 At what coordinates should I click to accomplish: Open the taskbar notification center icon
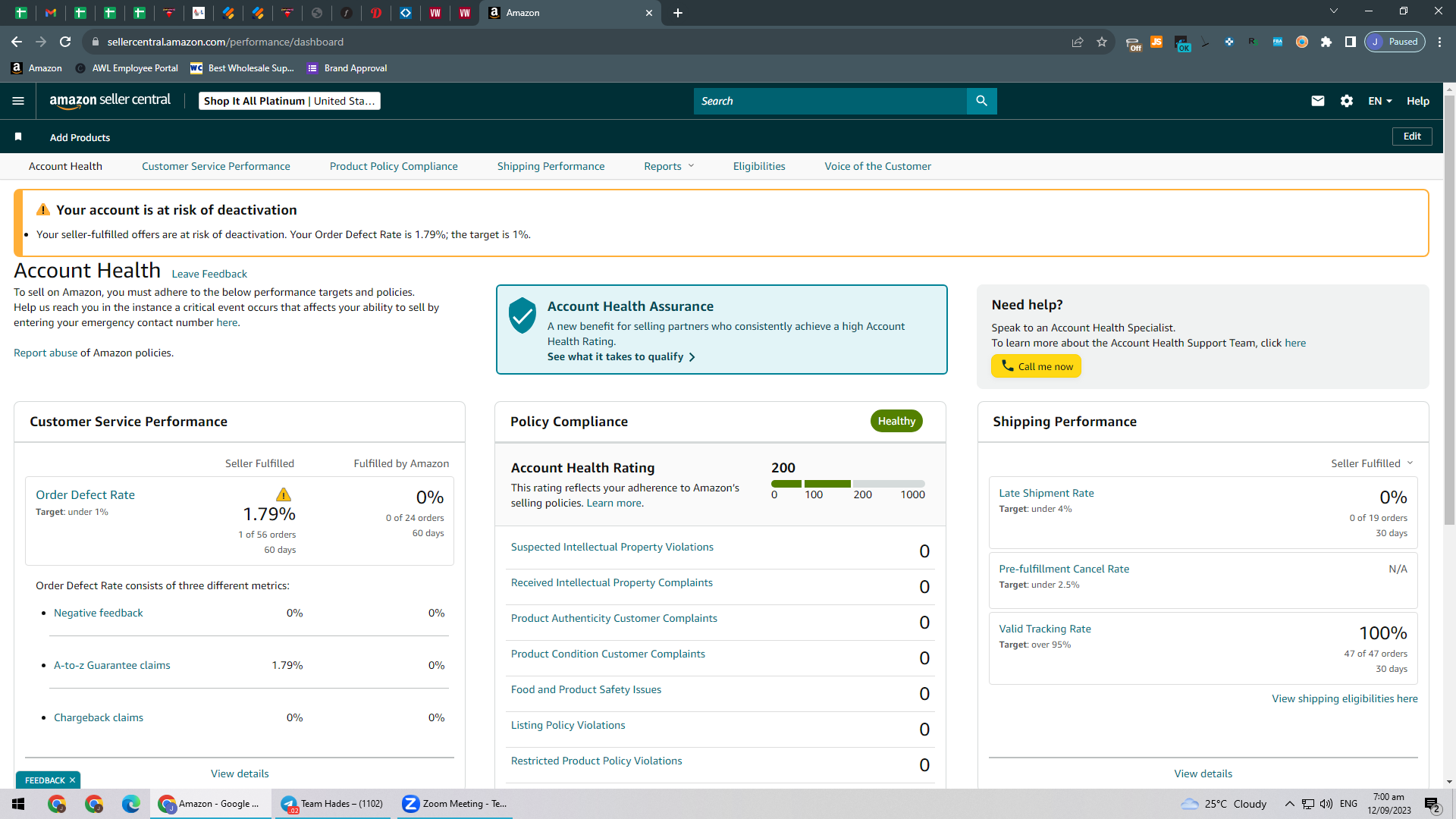coord(1432,804)
